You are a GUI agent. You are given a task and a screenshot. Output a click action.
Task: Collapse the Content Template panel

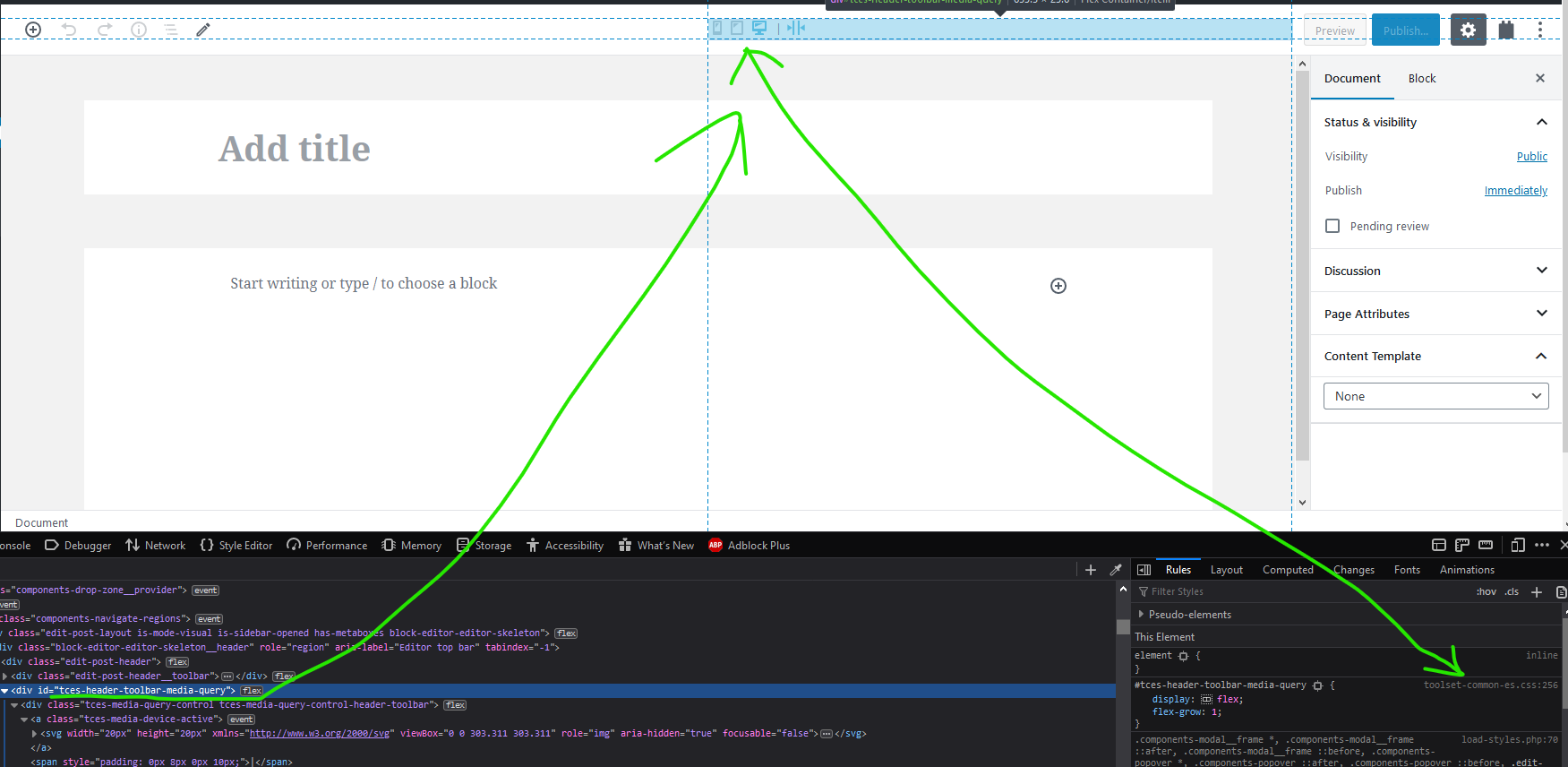1436,356
